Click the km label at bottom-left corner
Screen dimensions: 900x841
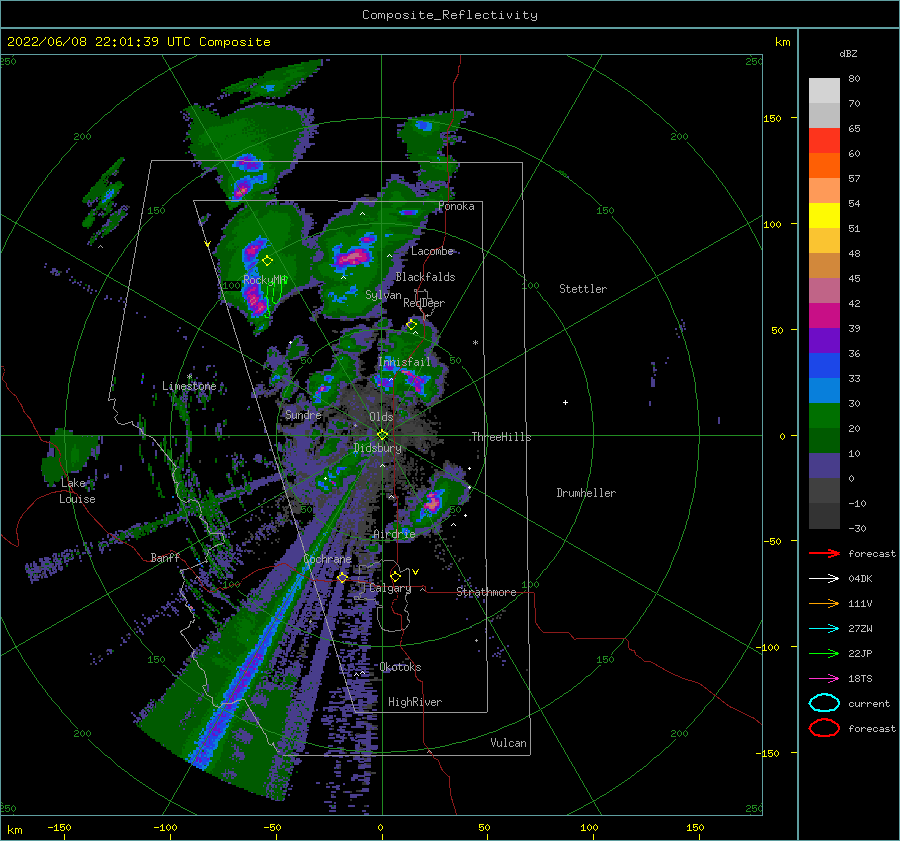click(14, 830)
